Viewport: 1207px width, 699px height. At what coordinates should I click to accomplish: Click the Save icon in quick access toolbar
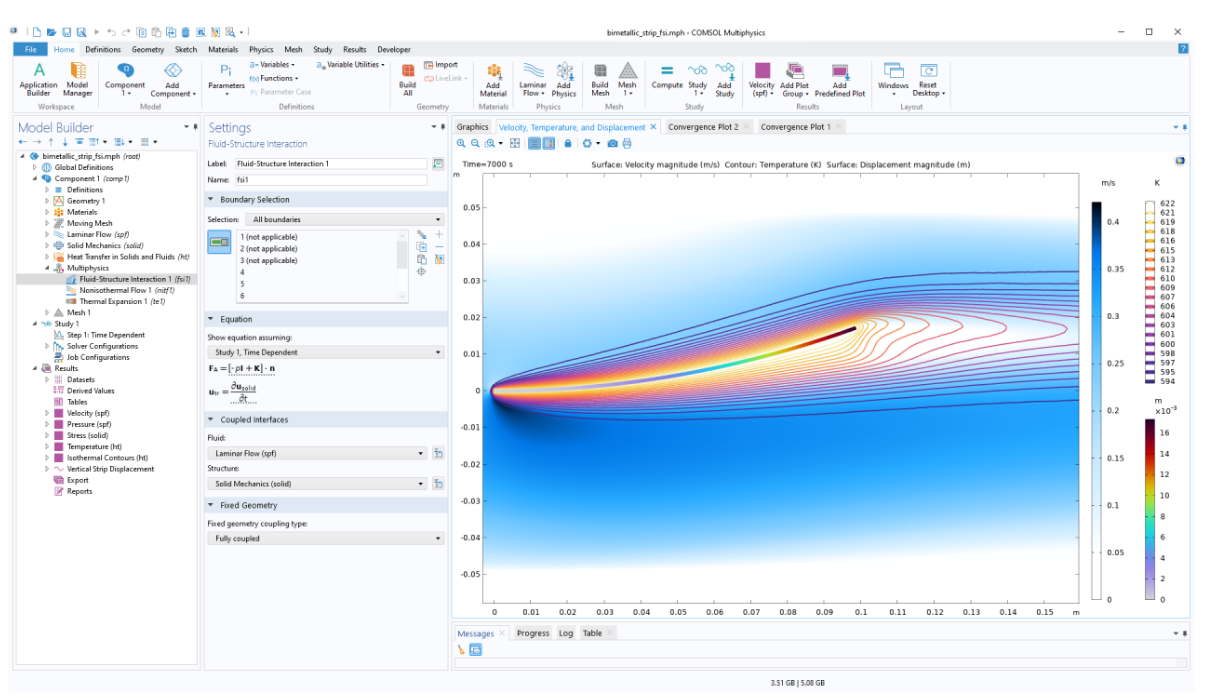coord(65,32)
